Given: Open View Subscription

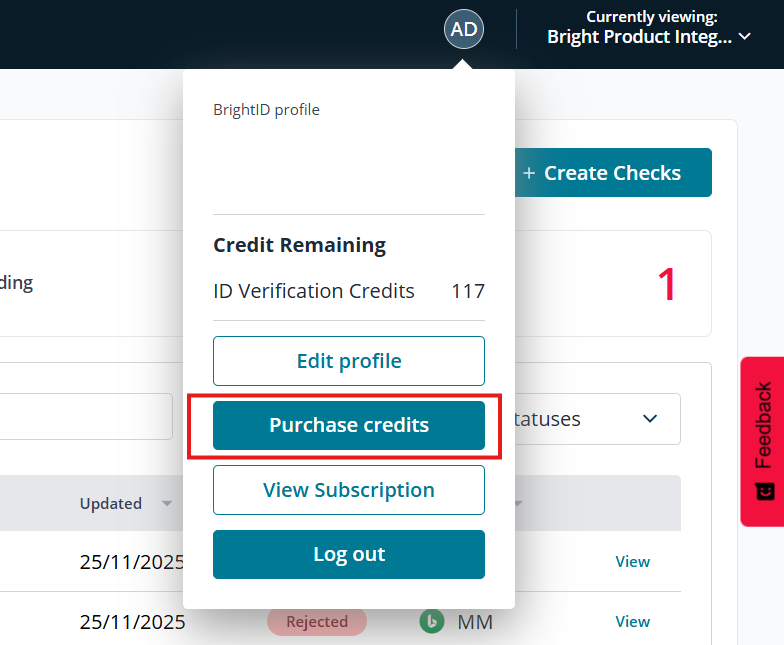Looking at the screenshot, I should (x=348, y=490).
